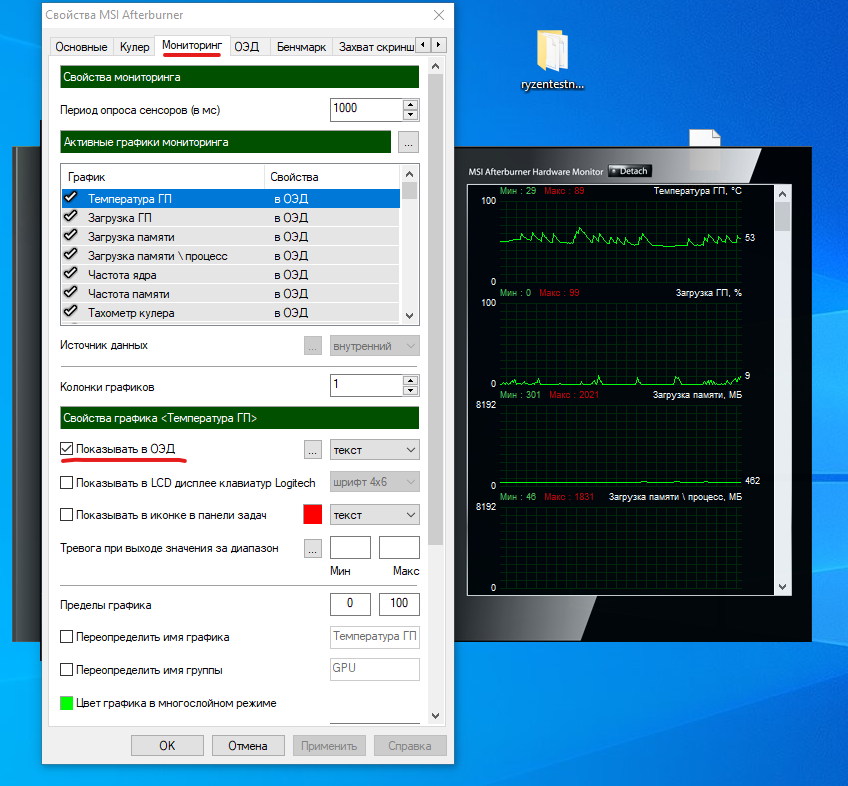The width and height of the screenshot is (848, 786).
Task: Increase the Колонки графиков value
Action: coord(410,380)
